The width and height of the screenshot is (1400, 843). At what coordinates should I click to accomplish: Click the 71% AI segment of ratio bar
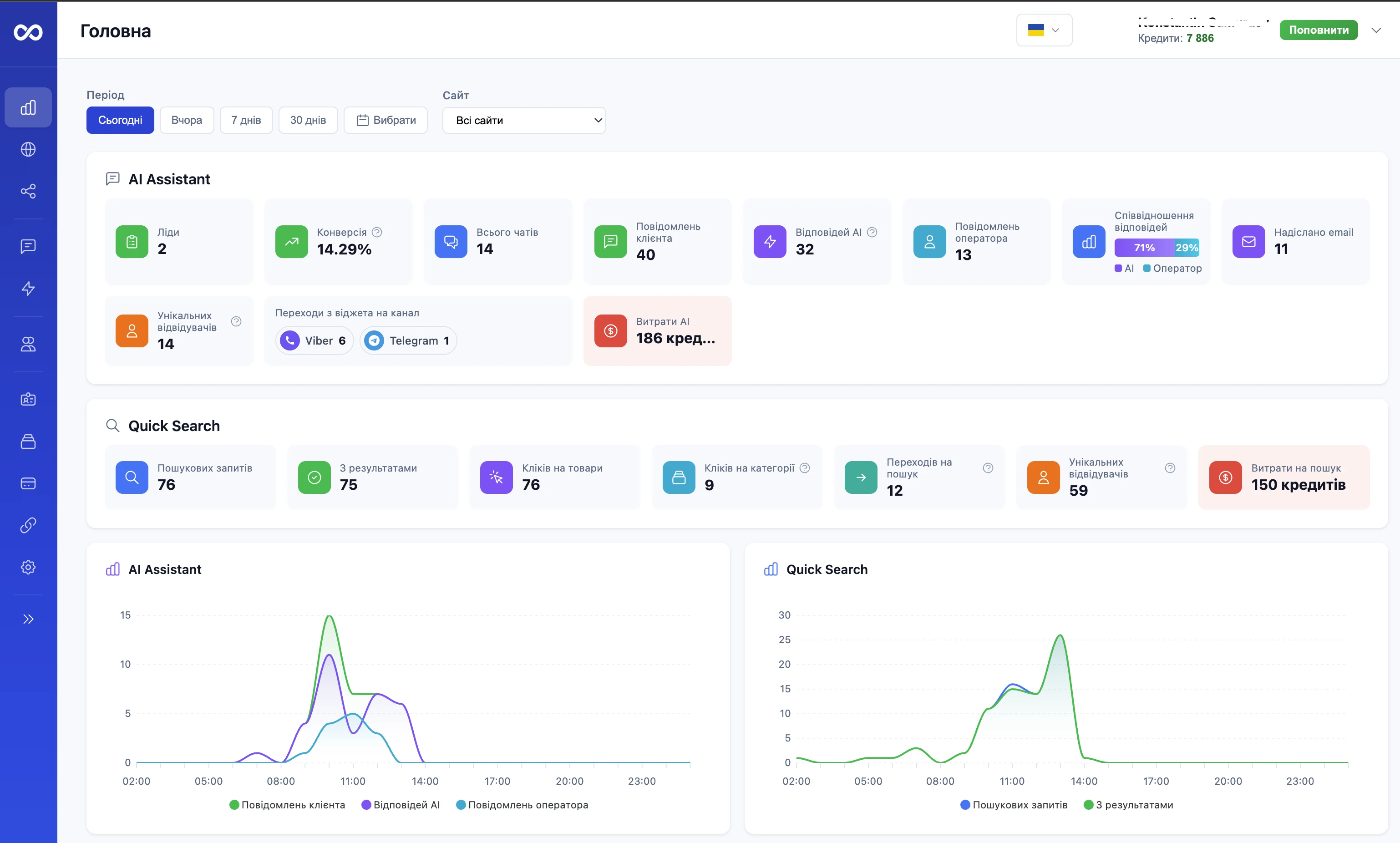1144,247
